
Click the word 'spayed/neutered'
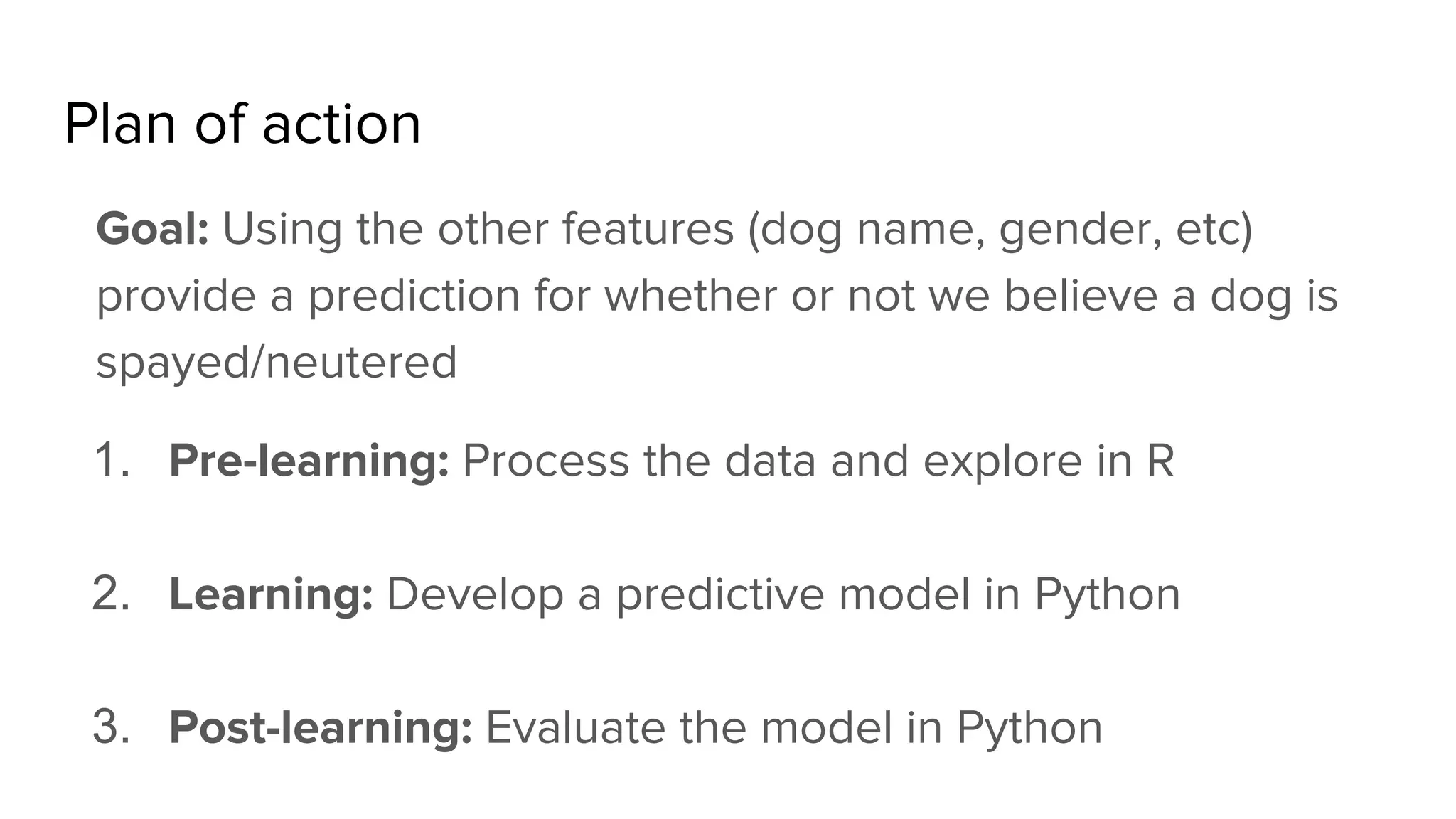(277, 363)
